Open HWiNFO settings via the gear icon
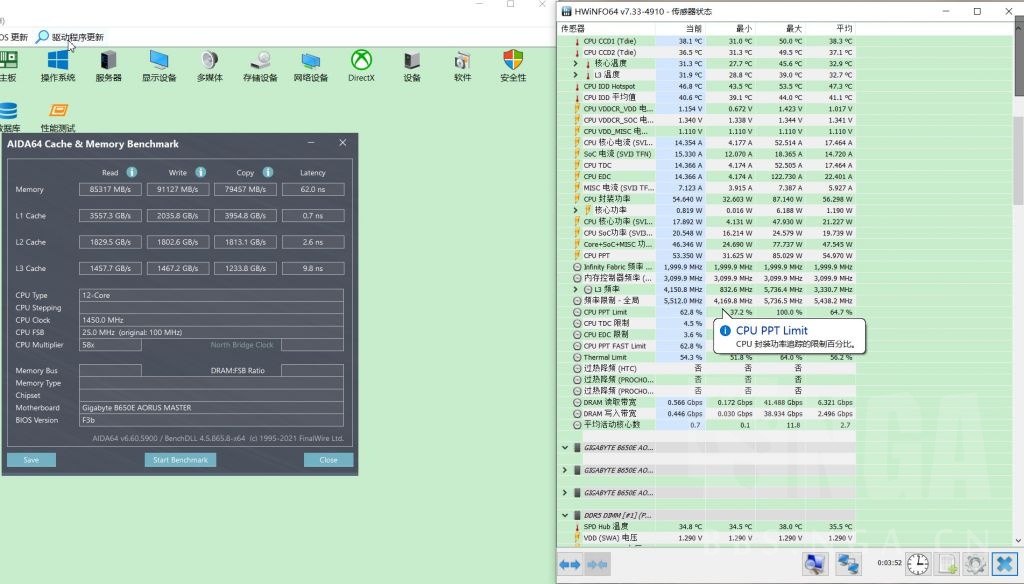Viewport: 1024px width, 584px height. click(x=975, y=563)
